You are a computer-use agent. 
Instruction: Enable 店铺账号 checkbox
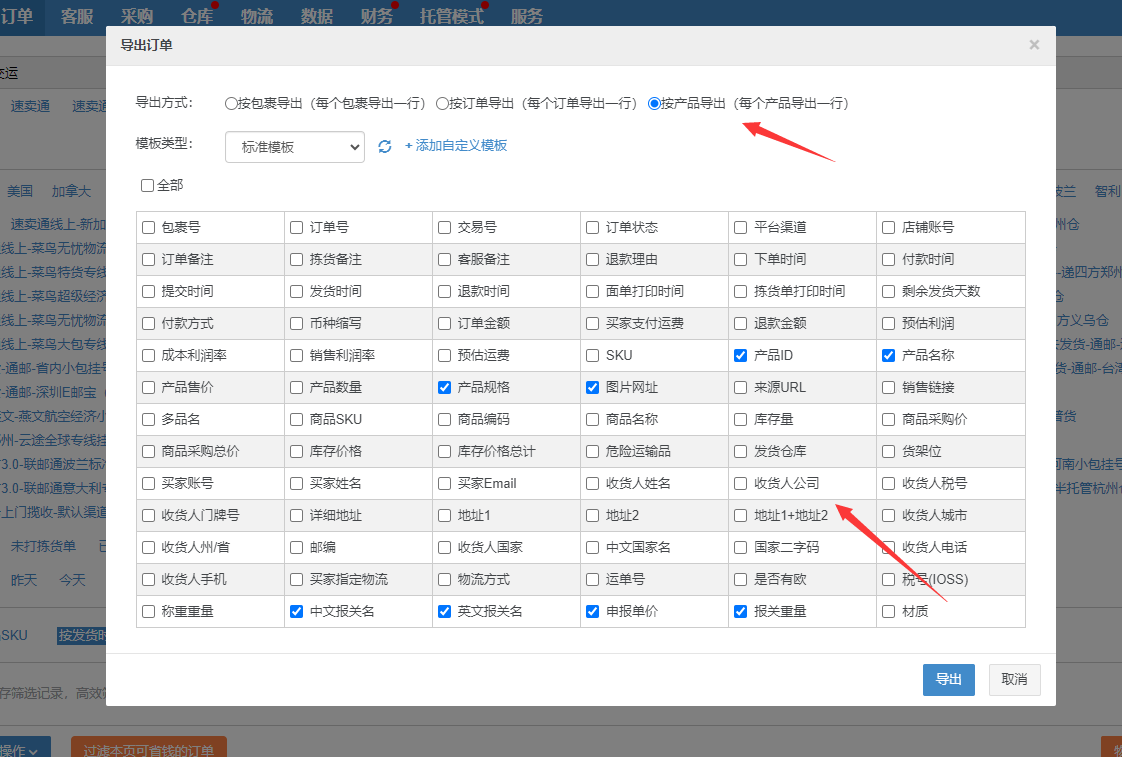click(x=889, y=228)
